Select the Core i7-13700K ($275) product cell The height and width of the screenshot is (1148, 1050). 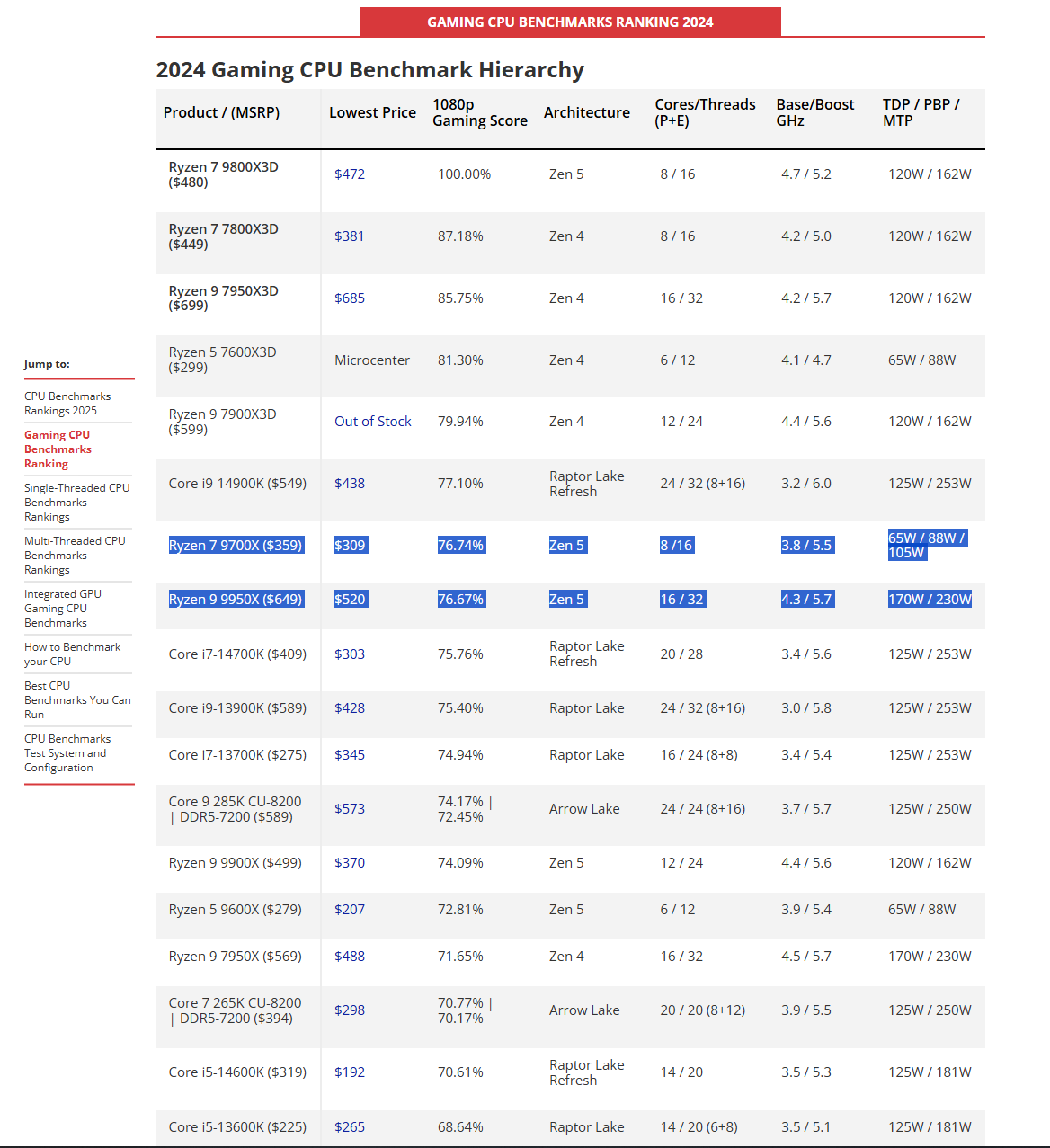[237, 755]
